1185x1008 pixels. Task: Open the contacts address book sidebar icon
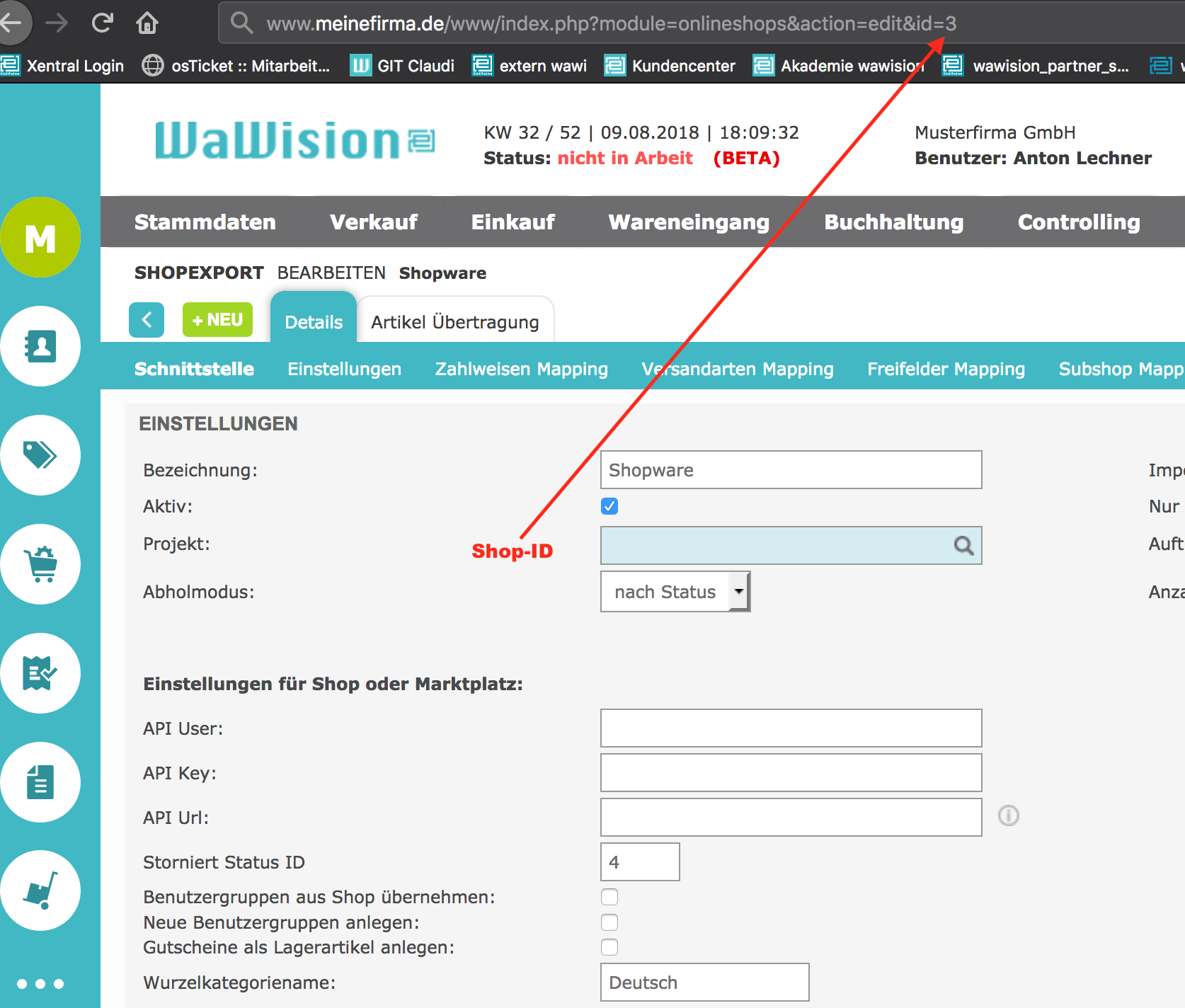pyautogui.click(x=40, y=347)
